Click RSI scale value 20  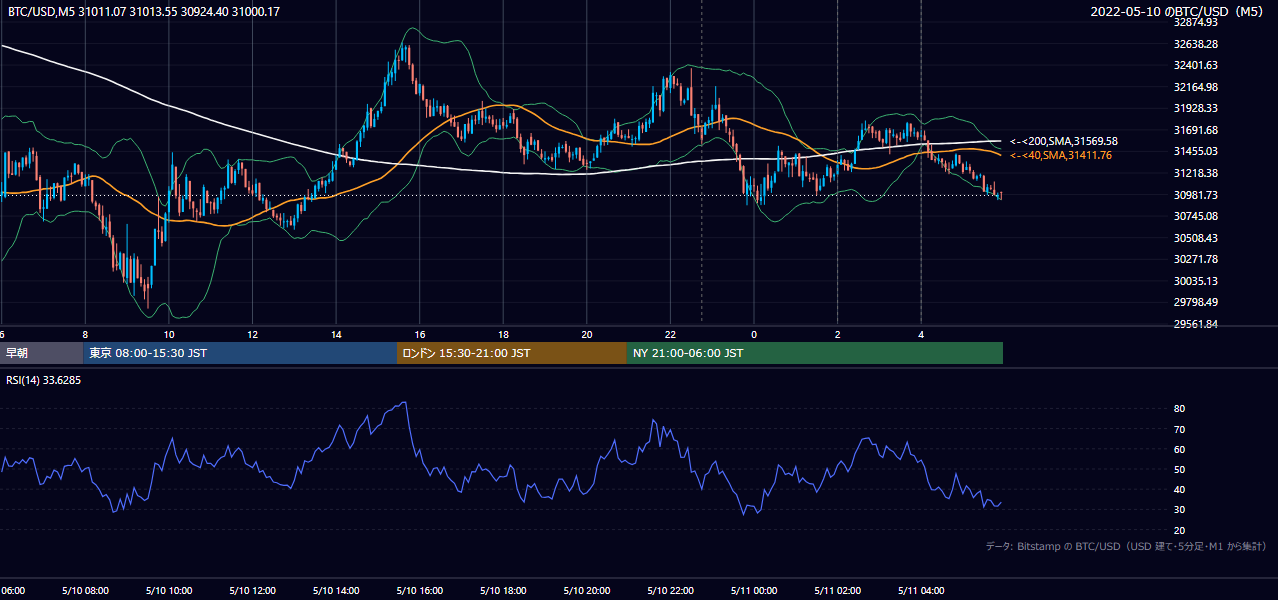point(1179,530)
